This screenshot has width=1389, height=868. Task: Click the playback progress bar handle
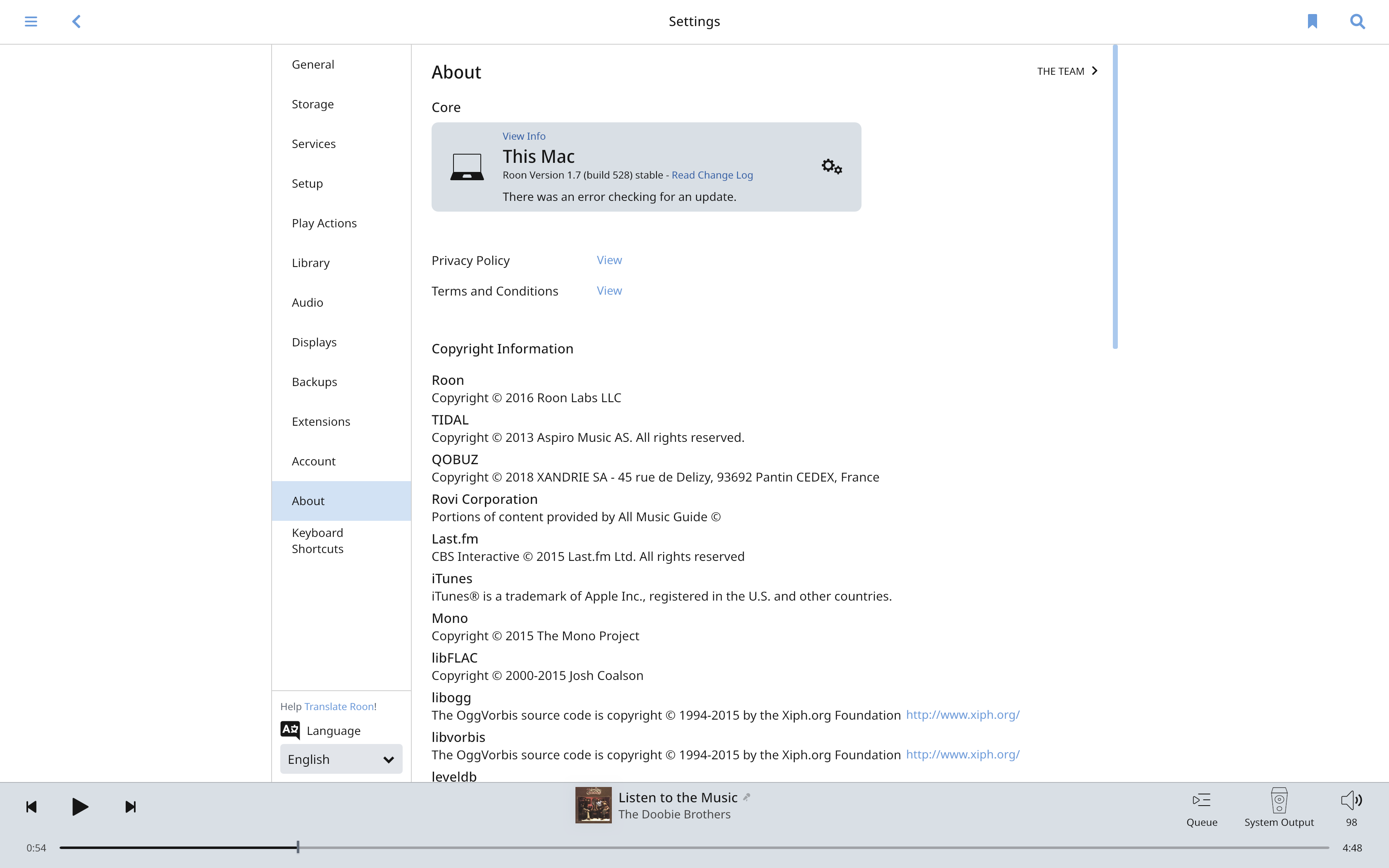pyautogui.click(x=298, y=847)
